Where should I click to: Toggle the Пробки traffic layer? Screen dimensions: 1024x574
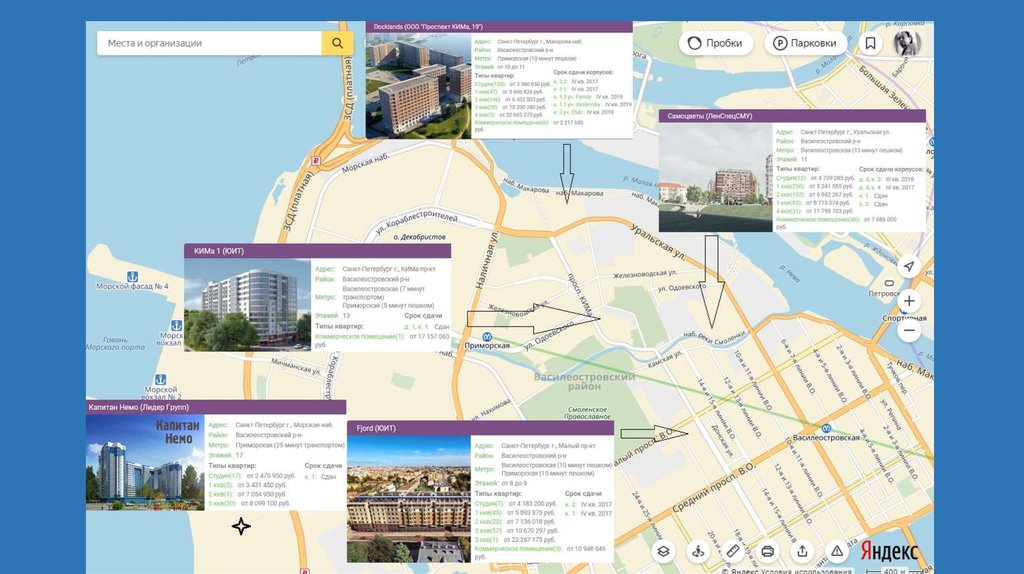tap(716, 44)
